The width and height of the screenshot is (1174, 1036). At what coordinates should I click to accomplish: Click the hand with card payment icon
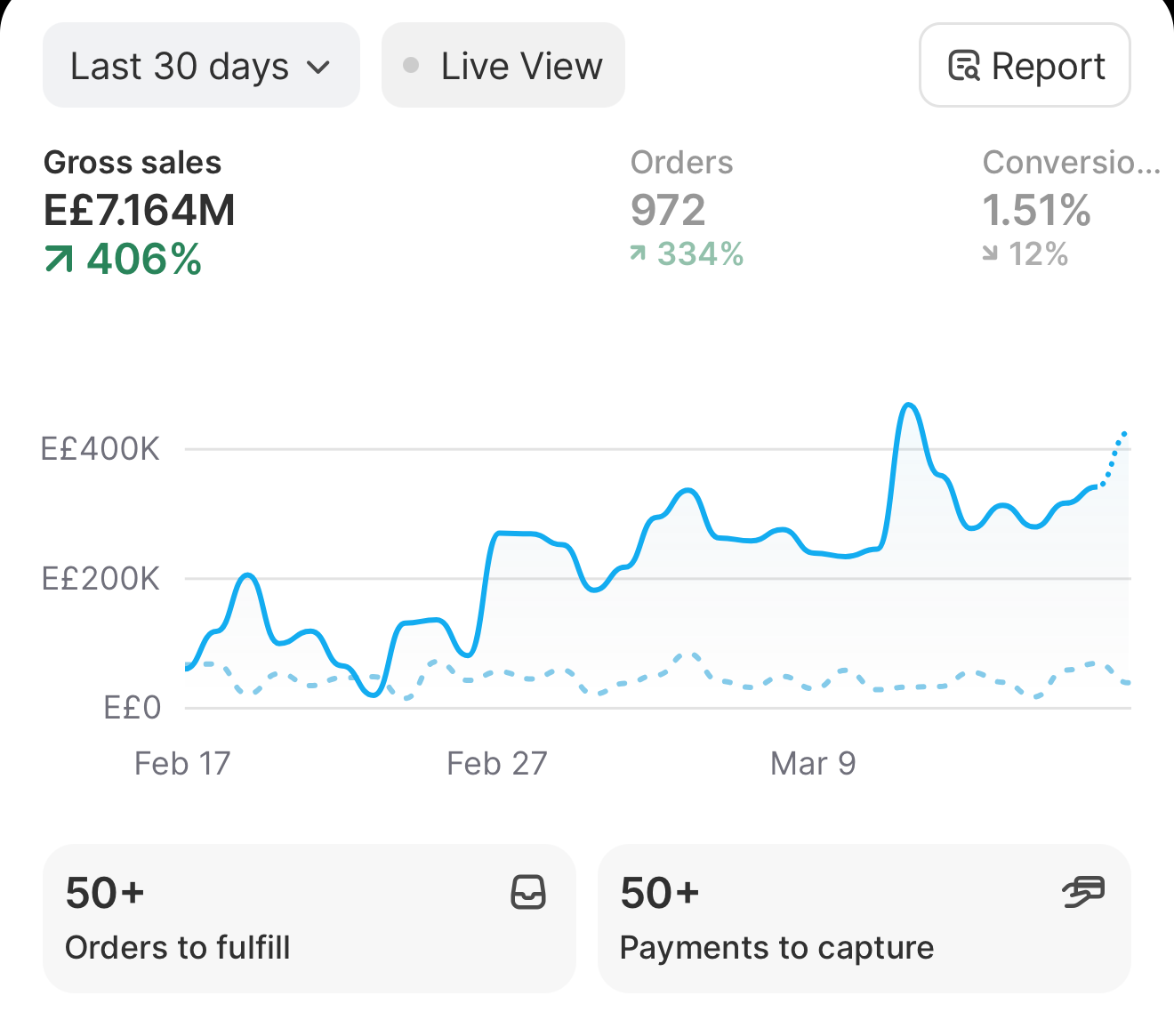pyautogui.click(x=1084, y=892)
